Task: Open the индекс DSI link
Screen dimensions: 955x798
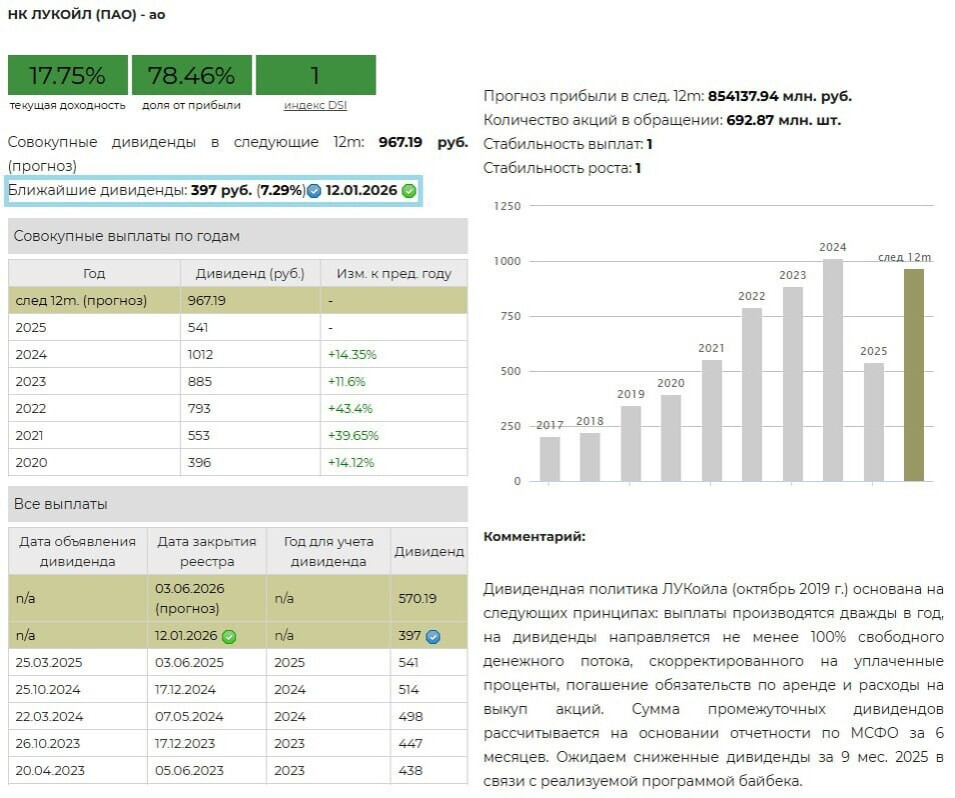Action: tap(315, 105)
